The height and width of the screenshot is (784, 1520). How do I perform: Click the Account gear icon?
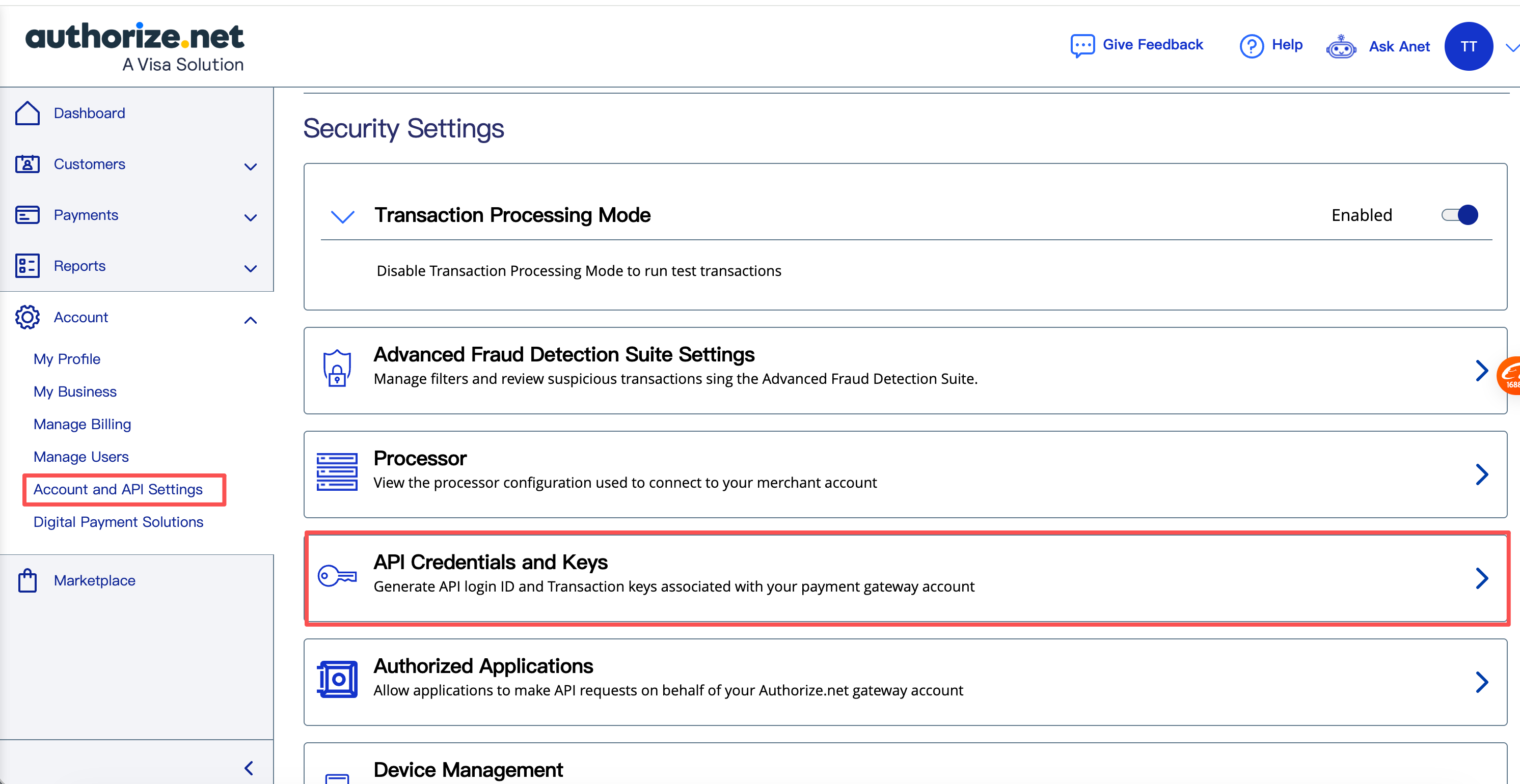point(27,317)
